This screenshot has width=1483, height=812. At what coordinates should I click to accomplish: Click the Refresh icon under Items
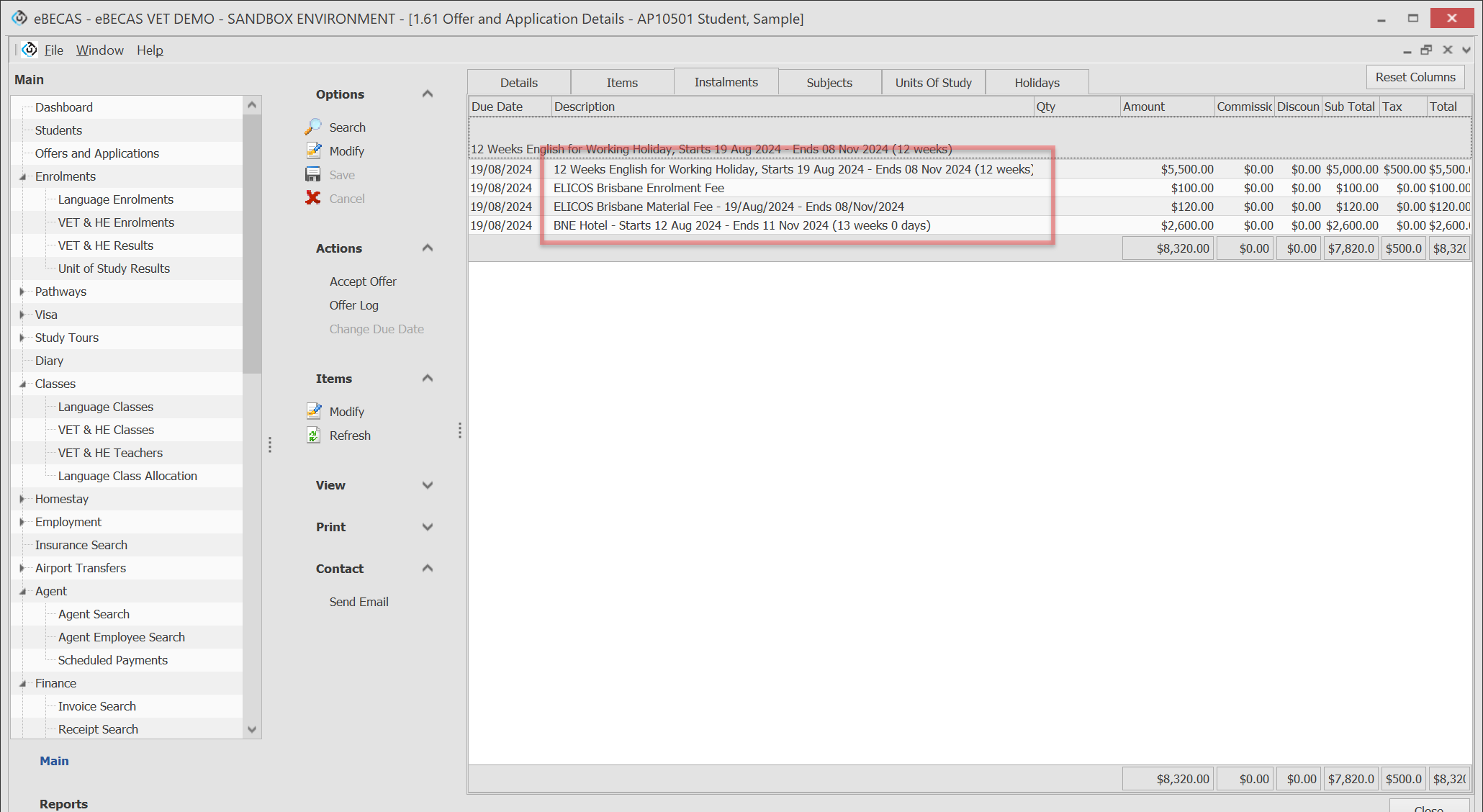coord(313,435)
